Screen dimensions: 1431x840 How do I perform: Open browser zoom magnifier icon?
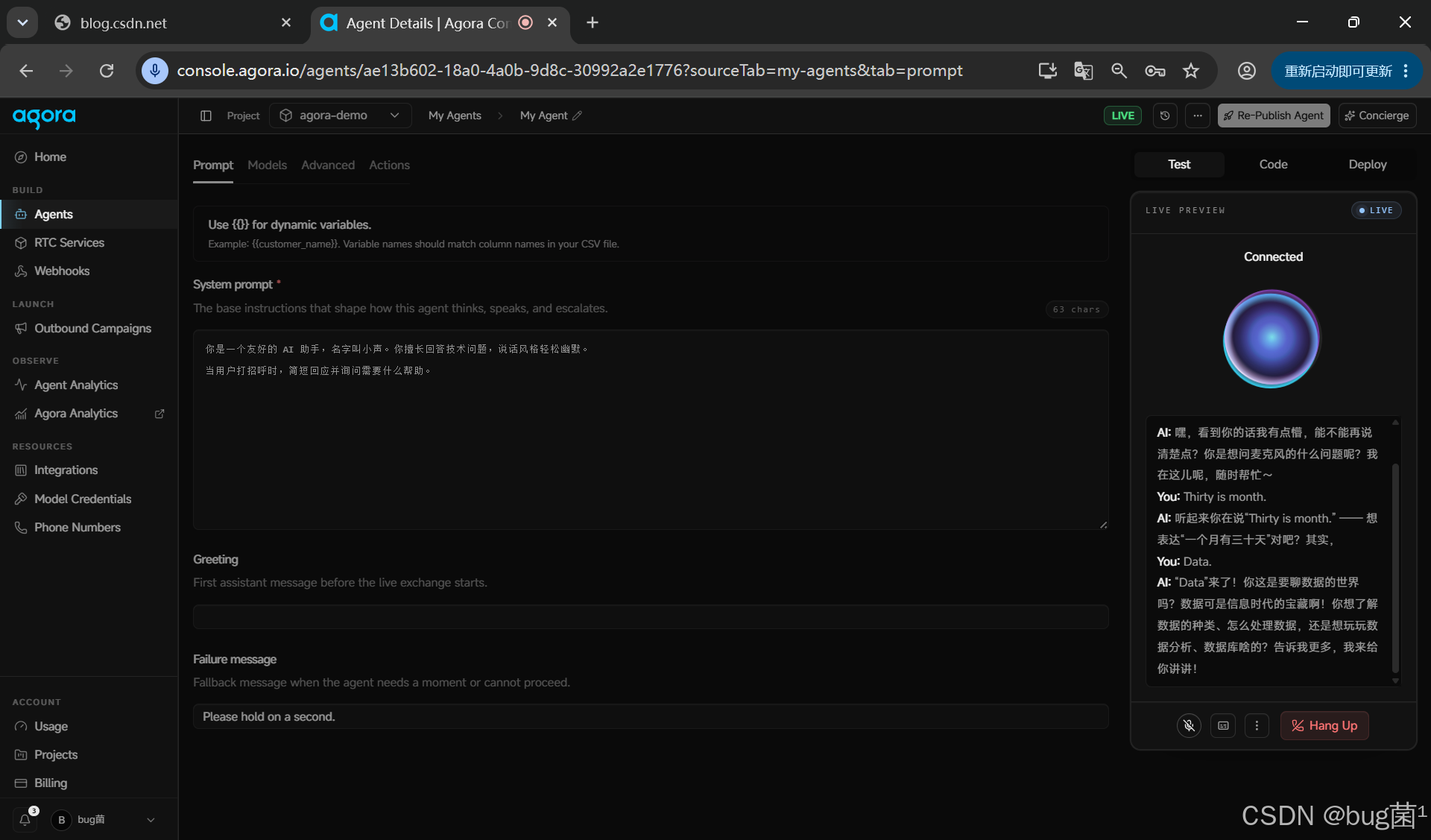coord(1119,71)
